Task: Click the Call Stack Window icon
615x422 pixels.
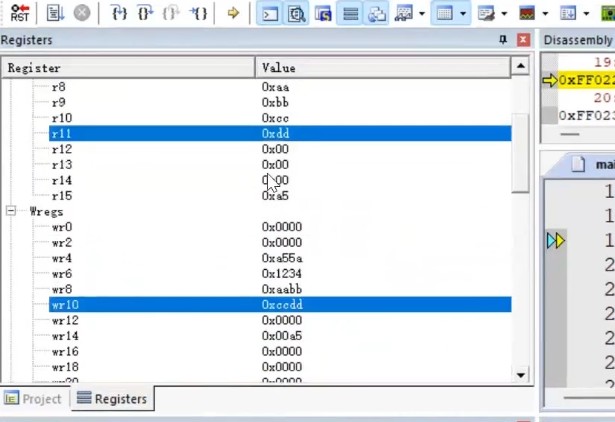Action: pos(376,13)
